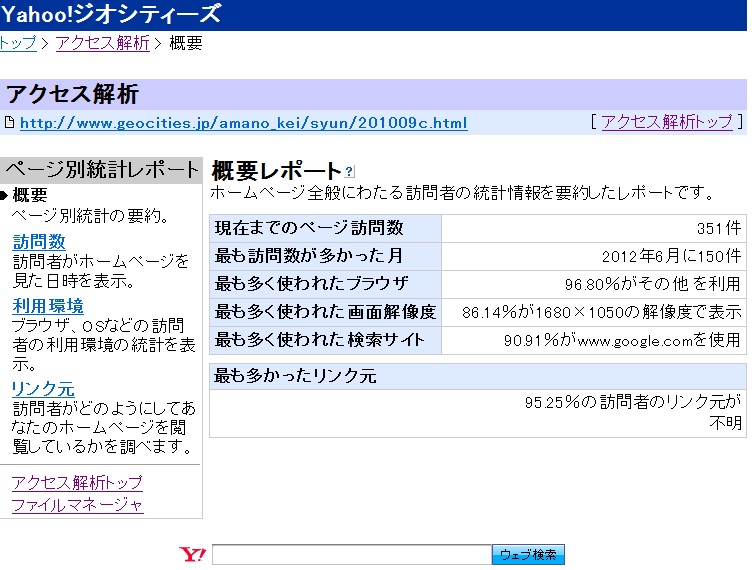The image size is (752, 570).
Task: Open the アクセス解析 breadcrumb link
Action: pos(103,43)
